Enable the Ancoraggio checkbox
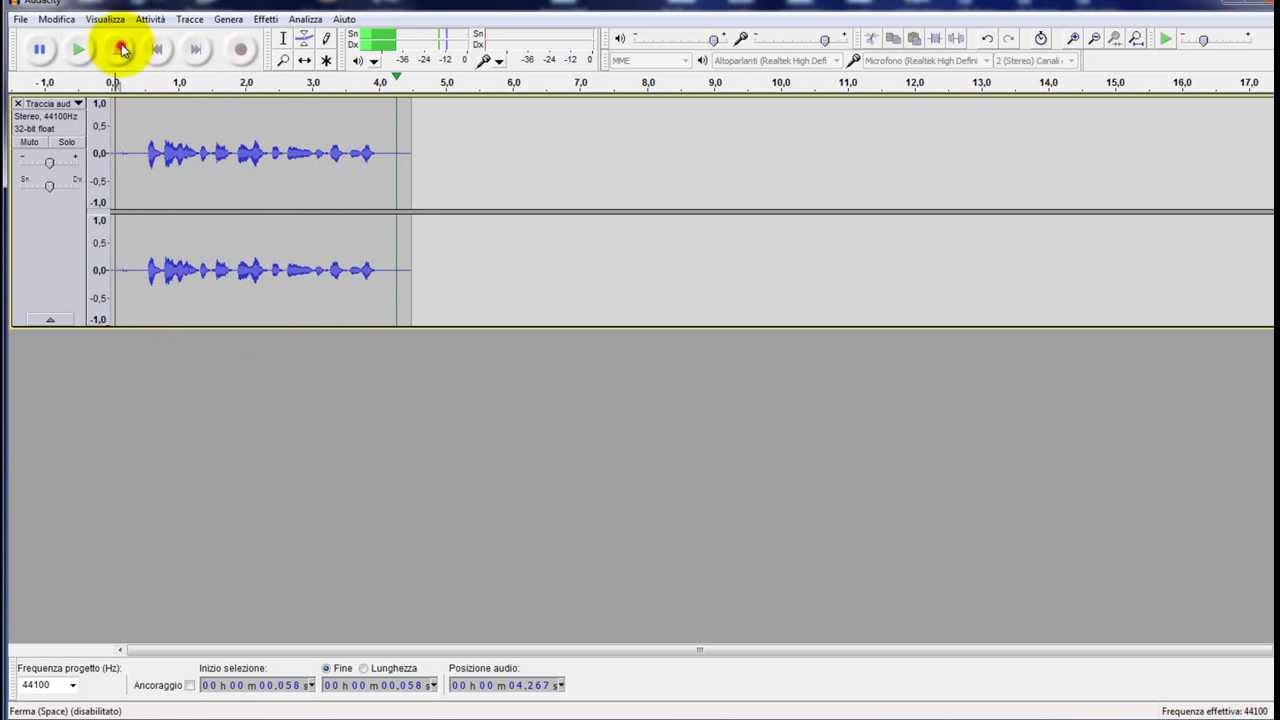Viewport: 1280px width, 720px height. pyautogui.click(x=189, y=685)
